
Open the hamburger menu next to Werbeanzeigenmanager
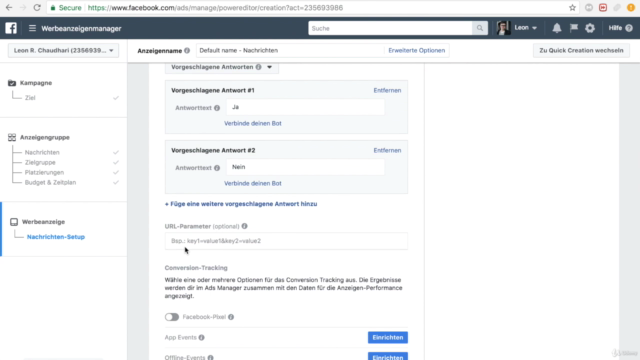click(x=32, y=28)
